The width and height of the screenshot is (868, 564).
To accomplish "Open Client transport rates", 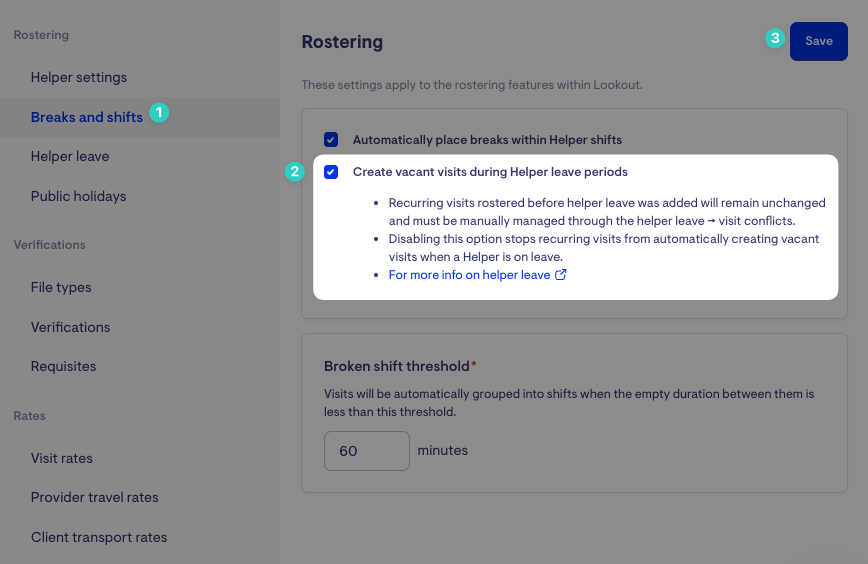I will pos(99,537).
